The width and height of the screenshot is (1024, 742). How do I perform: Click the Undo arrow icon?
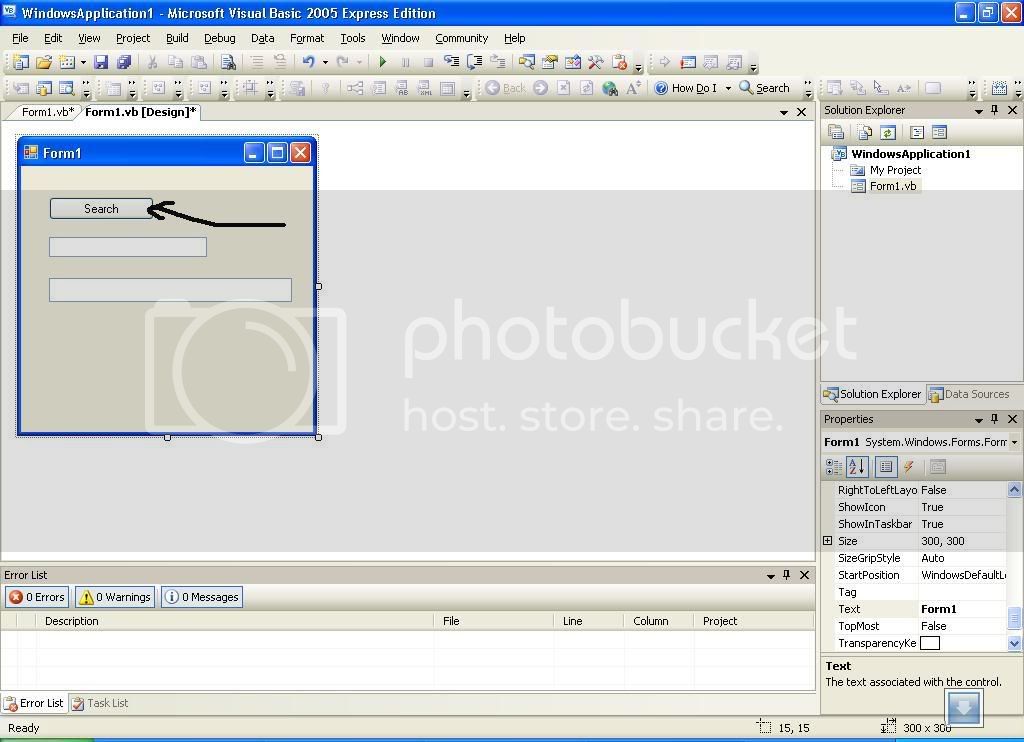point(309,62)
